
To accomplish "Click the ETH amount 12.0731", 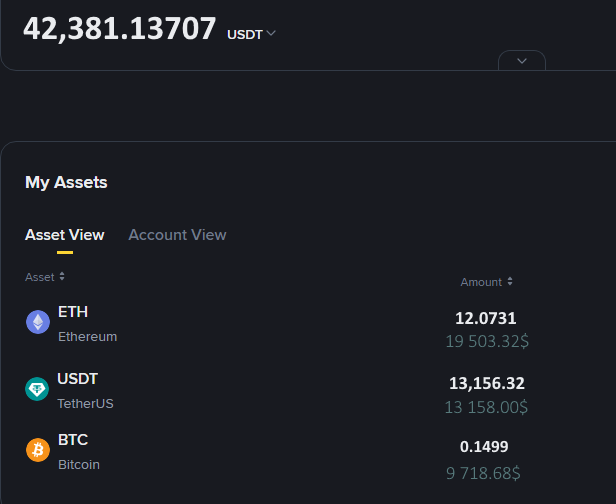I will tap(486, 318).
